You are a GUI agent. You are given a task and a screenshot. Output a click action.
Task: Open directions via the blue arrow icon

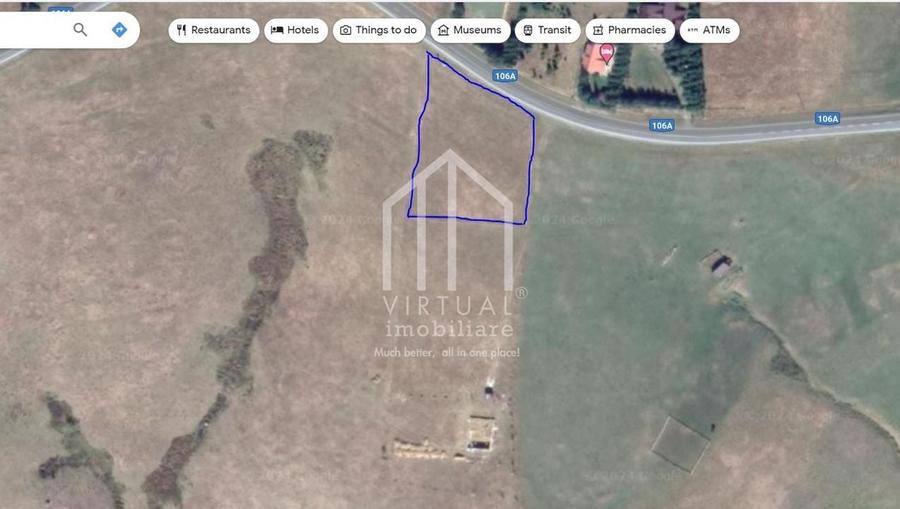click(x=119, y=30)
